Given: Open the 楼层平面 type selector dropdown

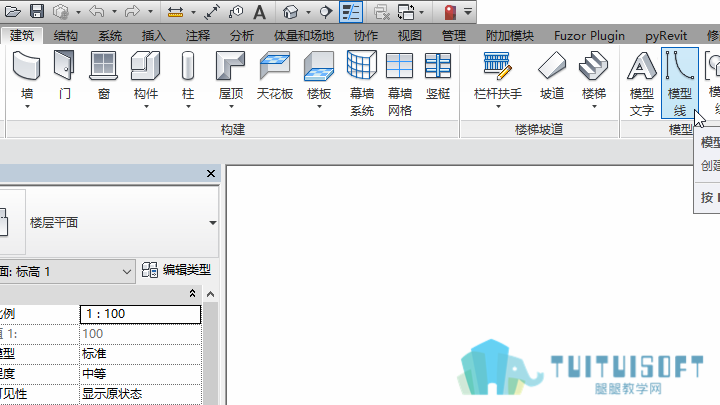Looking at the screenshot, I should pyautogui.click(x=213, y=223).
